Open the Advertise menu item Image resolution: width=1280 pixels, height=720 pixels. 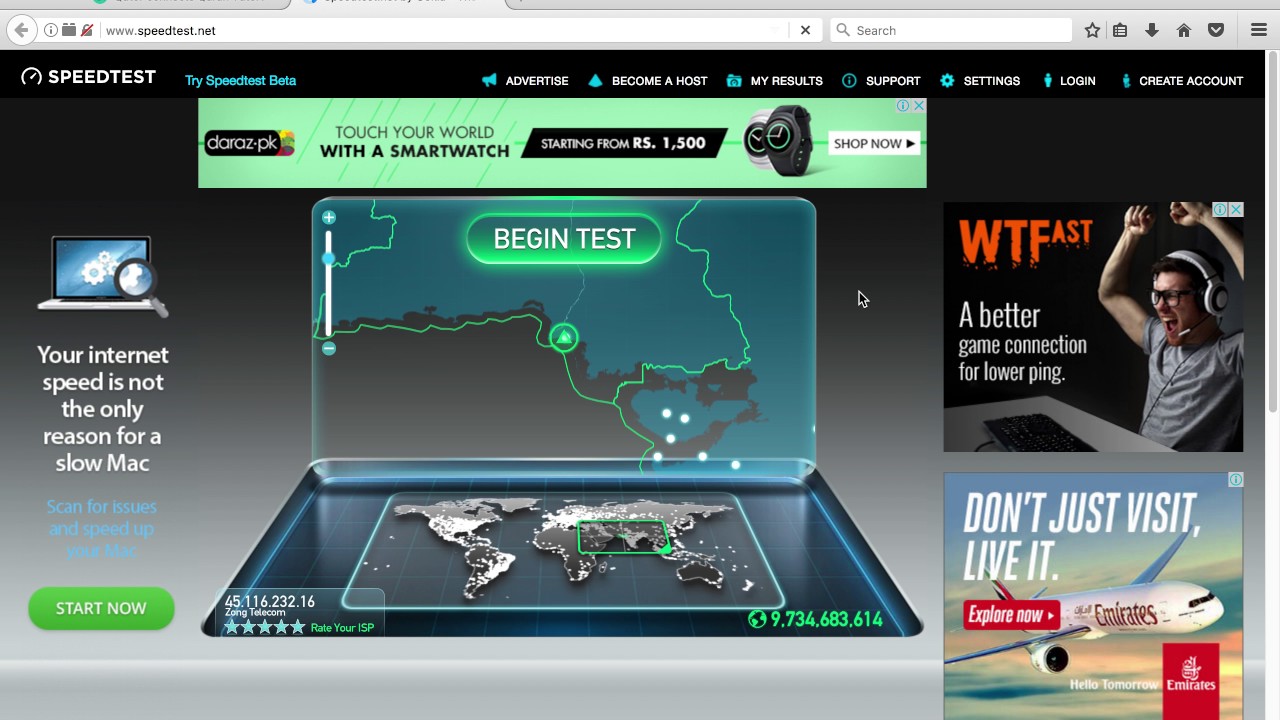point(525,81)
